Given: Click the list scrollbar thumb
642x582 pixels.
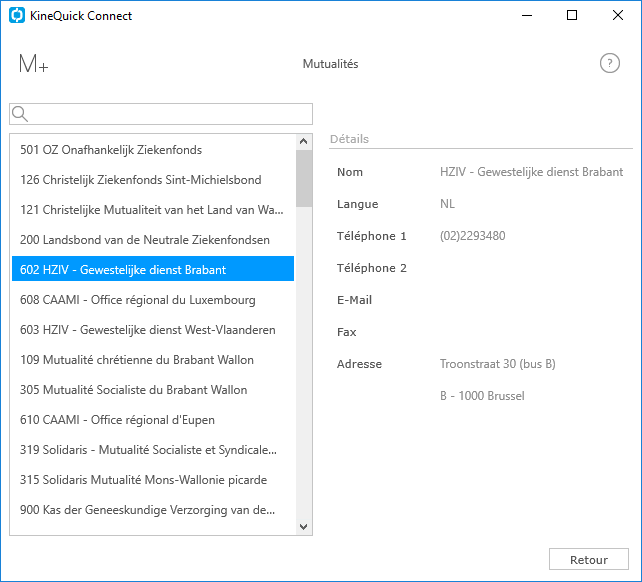Looking at the screenshot, I should click(x=304, y=178).
